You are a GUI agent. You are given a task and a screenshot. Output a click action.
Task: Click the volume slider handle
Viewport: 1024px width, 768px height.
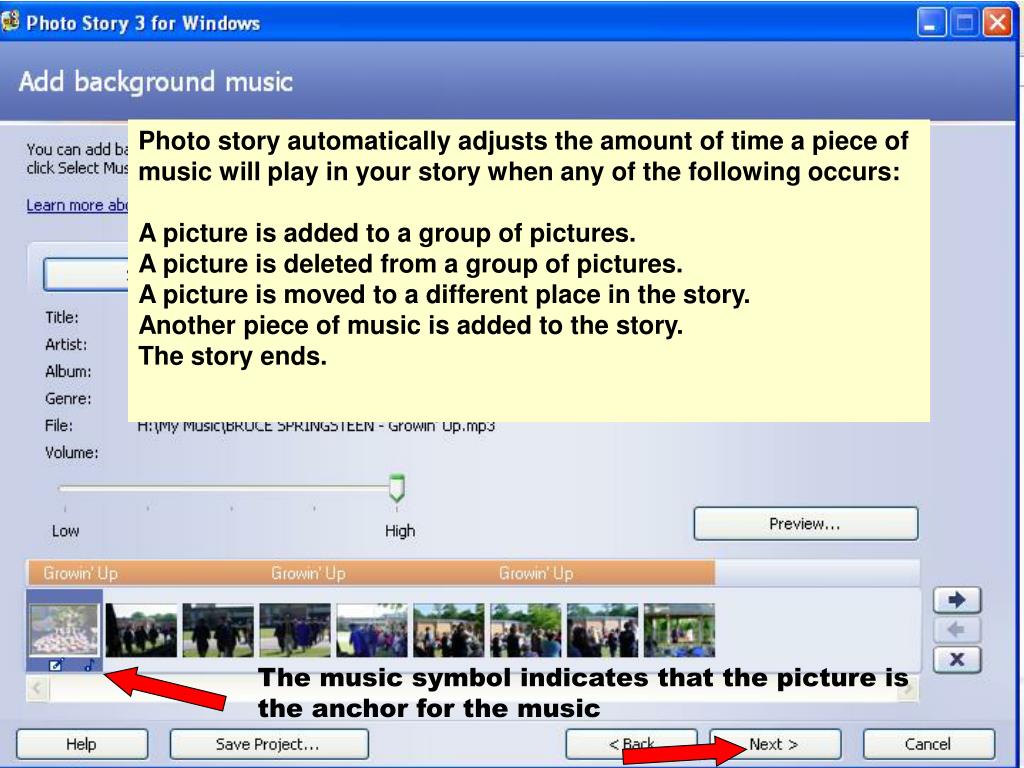coord(396,488)
